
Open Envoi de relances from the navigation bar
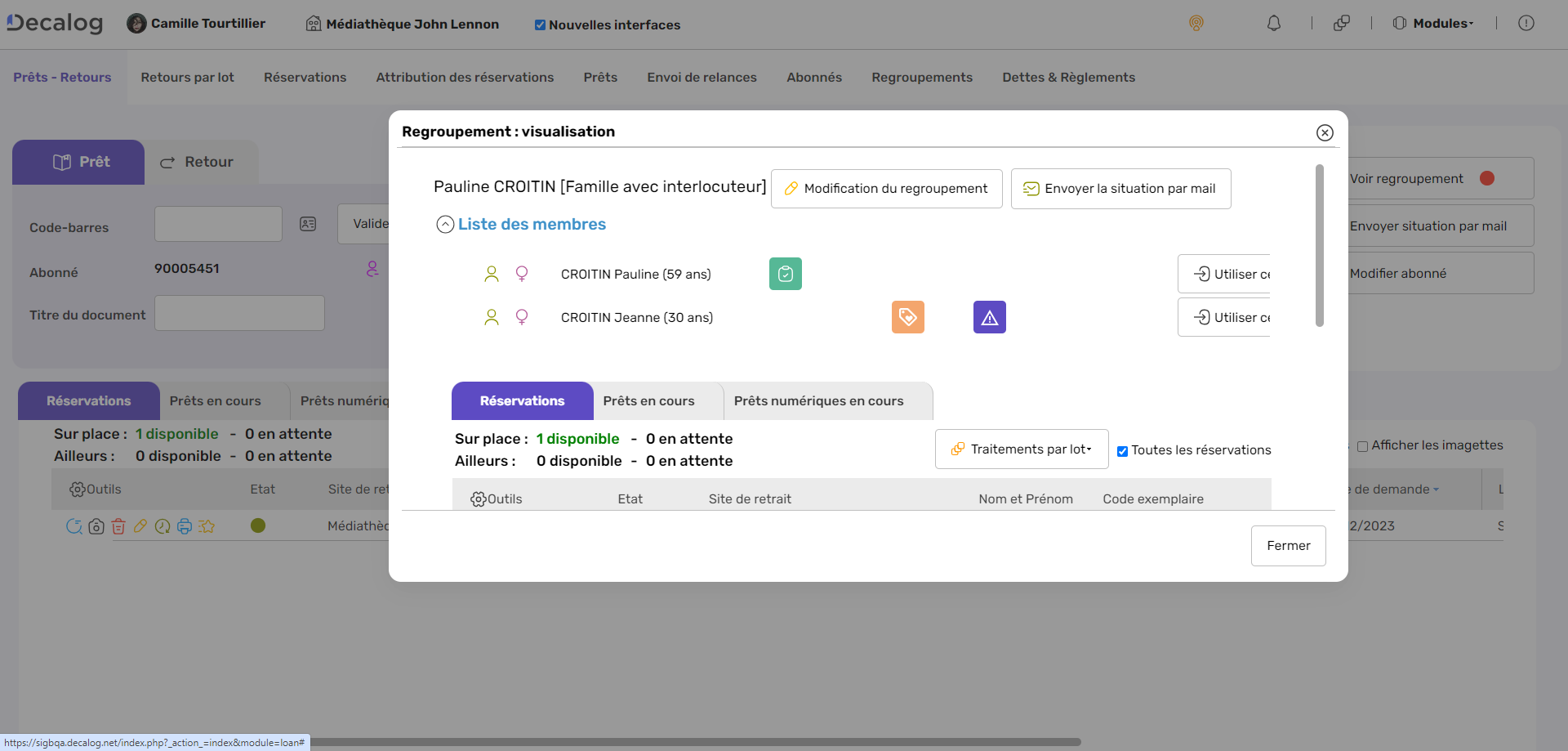coord(702,77)
